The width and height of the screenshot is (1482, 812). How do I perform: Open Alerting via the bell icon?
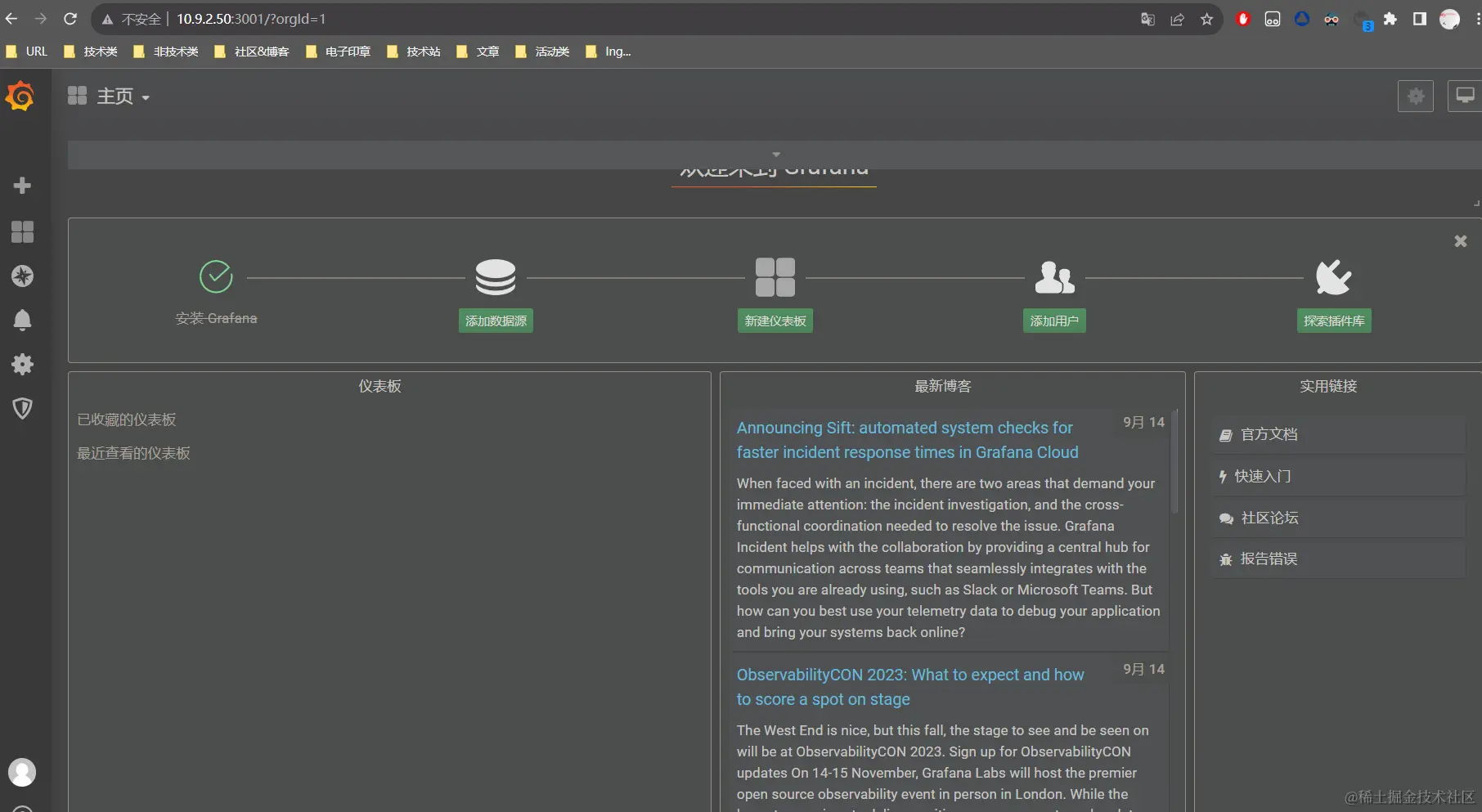click(x=22, y=320)
